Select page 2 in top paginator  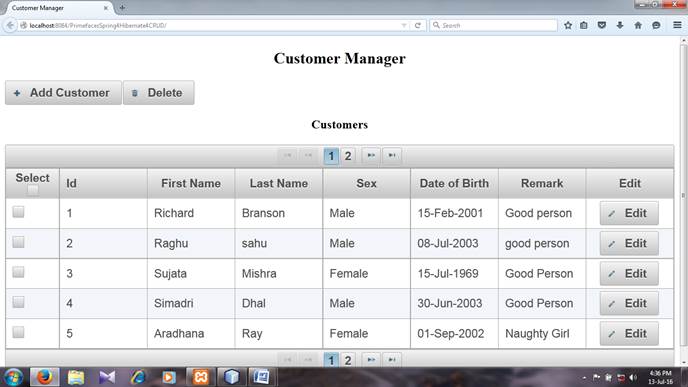(348, 156)
